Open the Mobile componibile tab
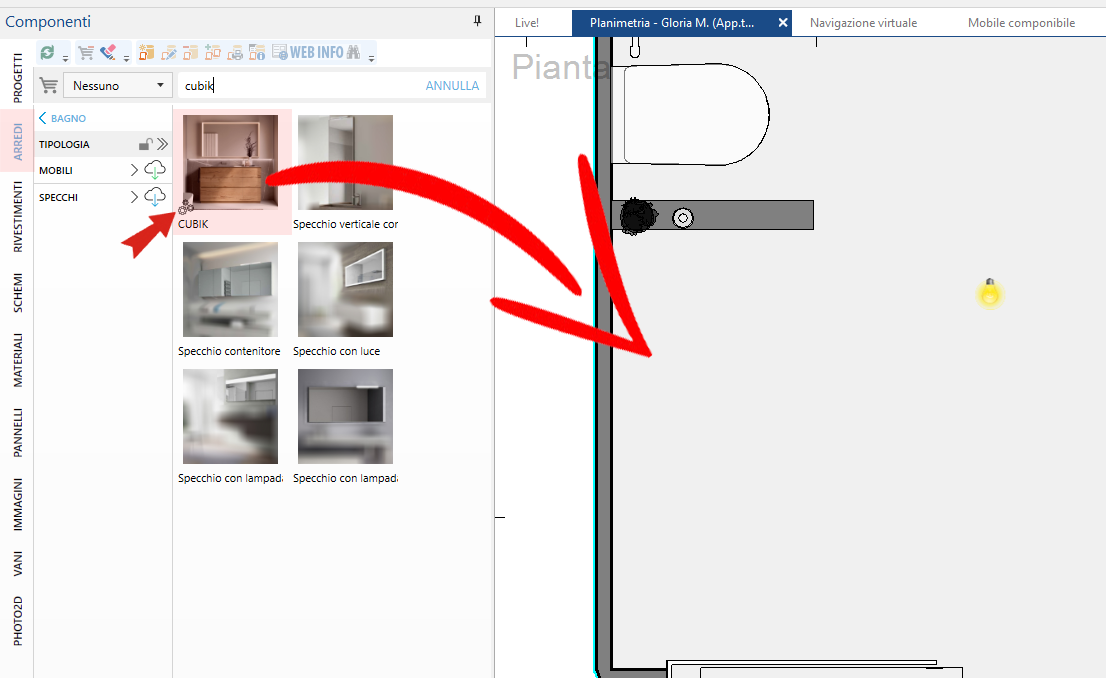Screen dimensions: 1106x678 pyautogui.click(x=1021, y=23)
